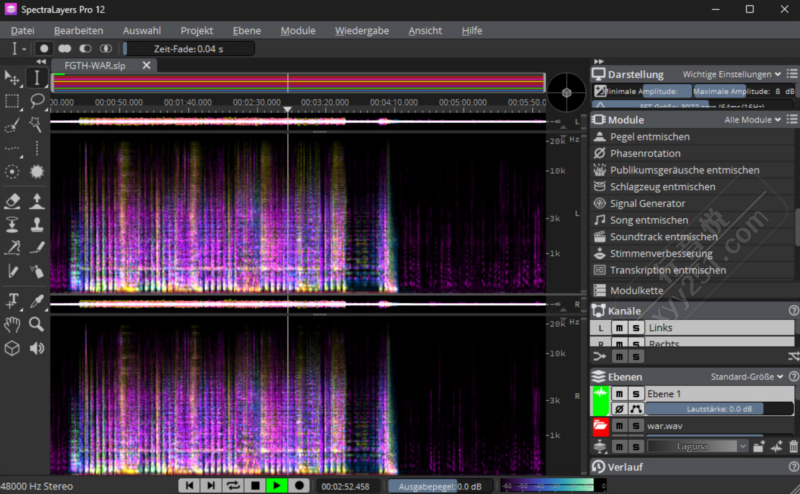Open the Datei menu
800x494 pixels.
pyautogui.click(x=22, y=31)
